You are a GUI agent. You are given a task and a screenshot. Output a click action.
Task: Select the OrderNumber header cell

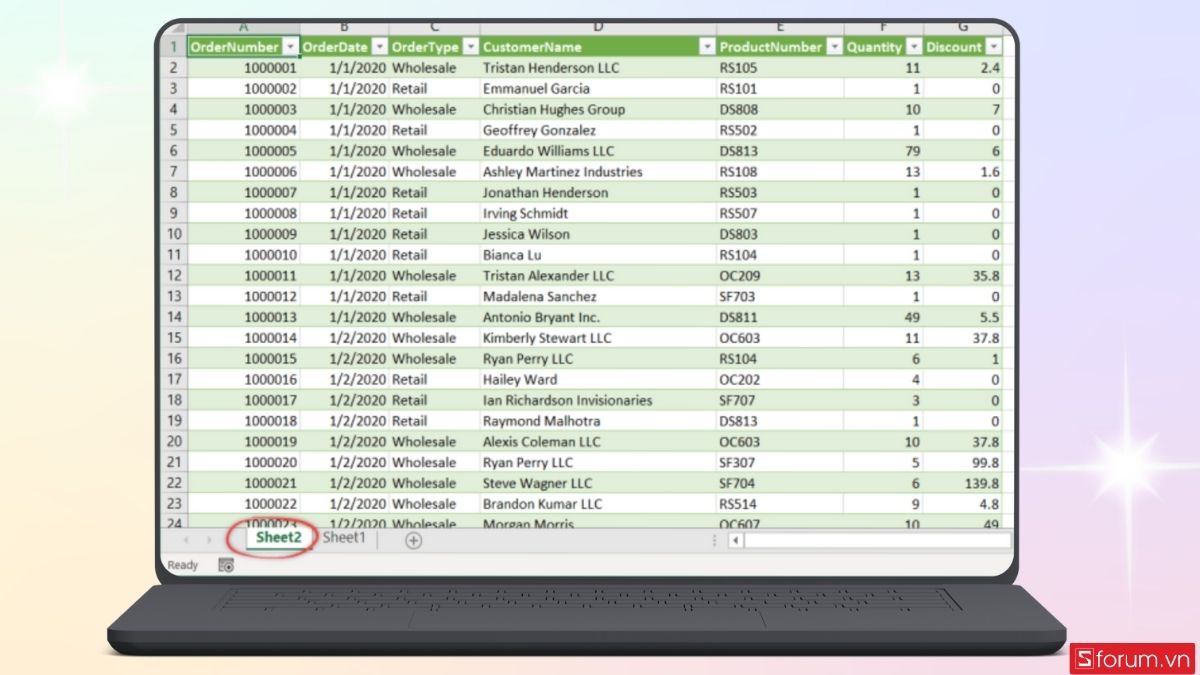tap(243, 47)
